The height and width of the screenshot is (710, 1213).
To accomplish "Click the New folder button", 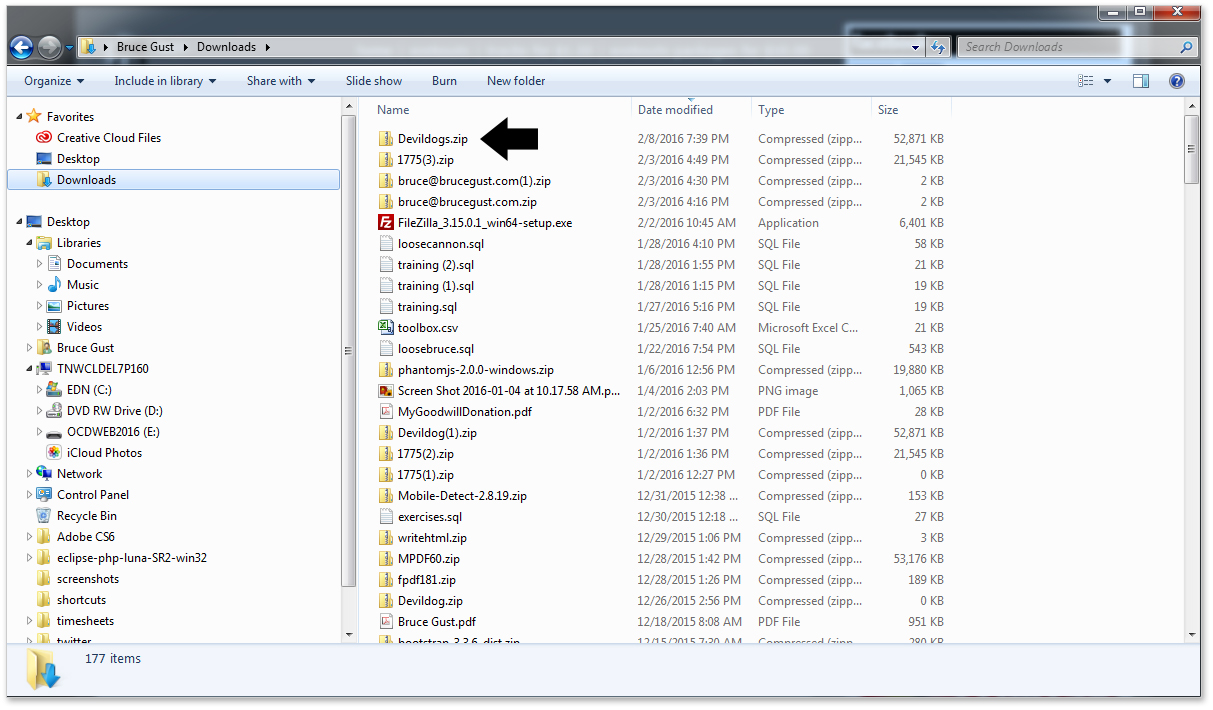I will (516, 81).
